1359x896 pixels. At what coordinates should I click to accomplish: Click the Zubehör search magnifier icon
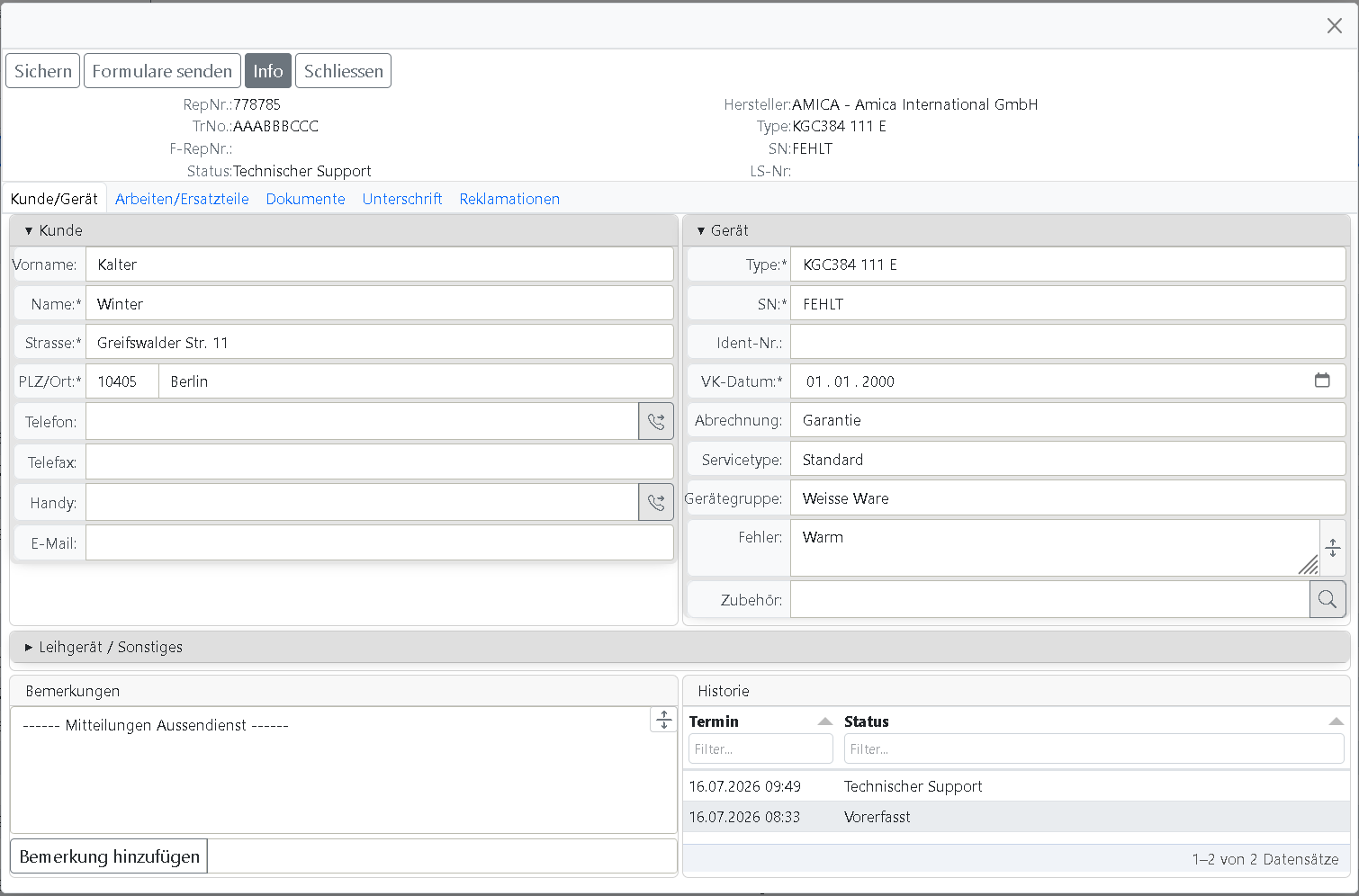click(x=1327, y=599)
